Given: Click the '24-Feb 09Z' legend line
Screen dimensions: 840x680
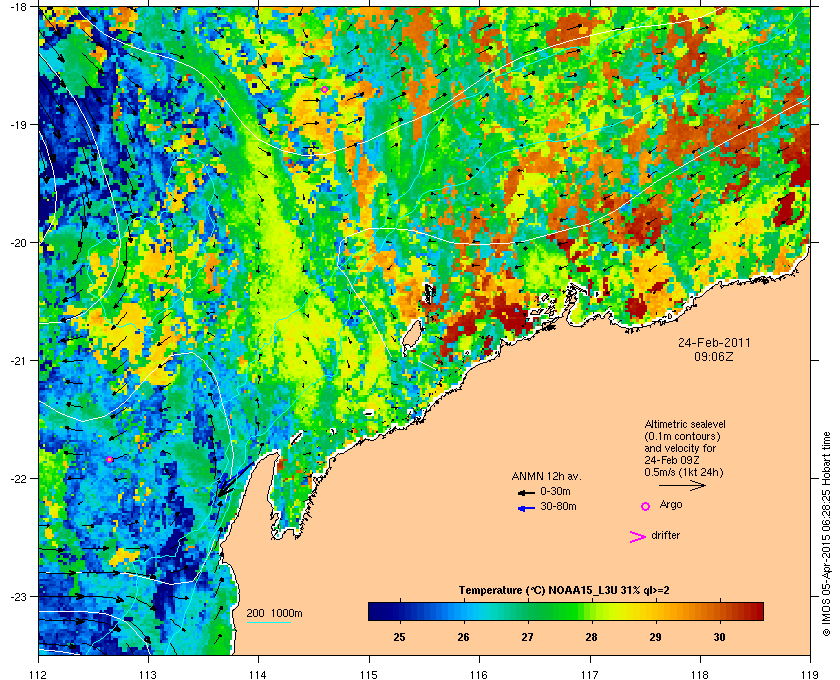Looking at the screenshot, I should click(x=672, y=460).
